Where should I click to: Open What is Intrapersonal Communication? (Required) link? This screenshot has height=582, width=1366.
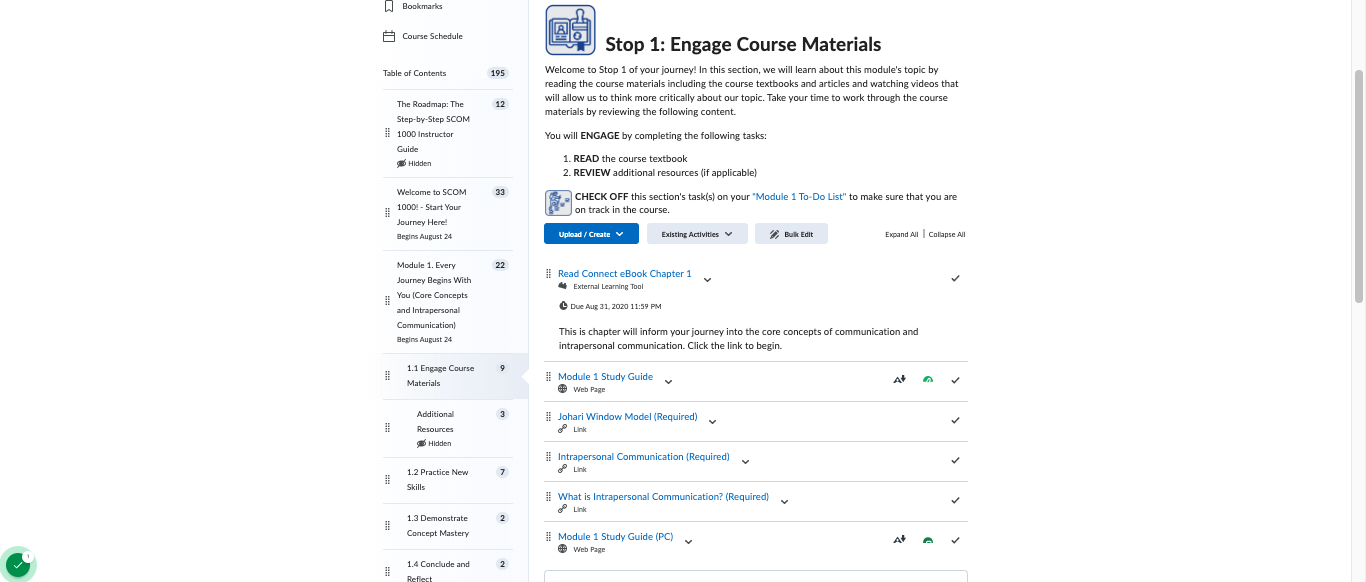663,497
